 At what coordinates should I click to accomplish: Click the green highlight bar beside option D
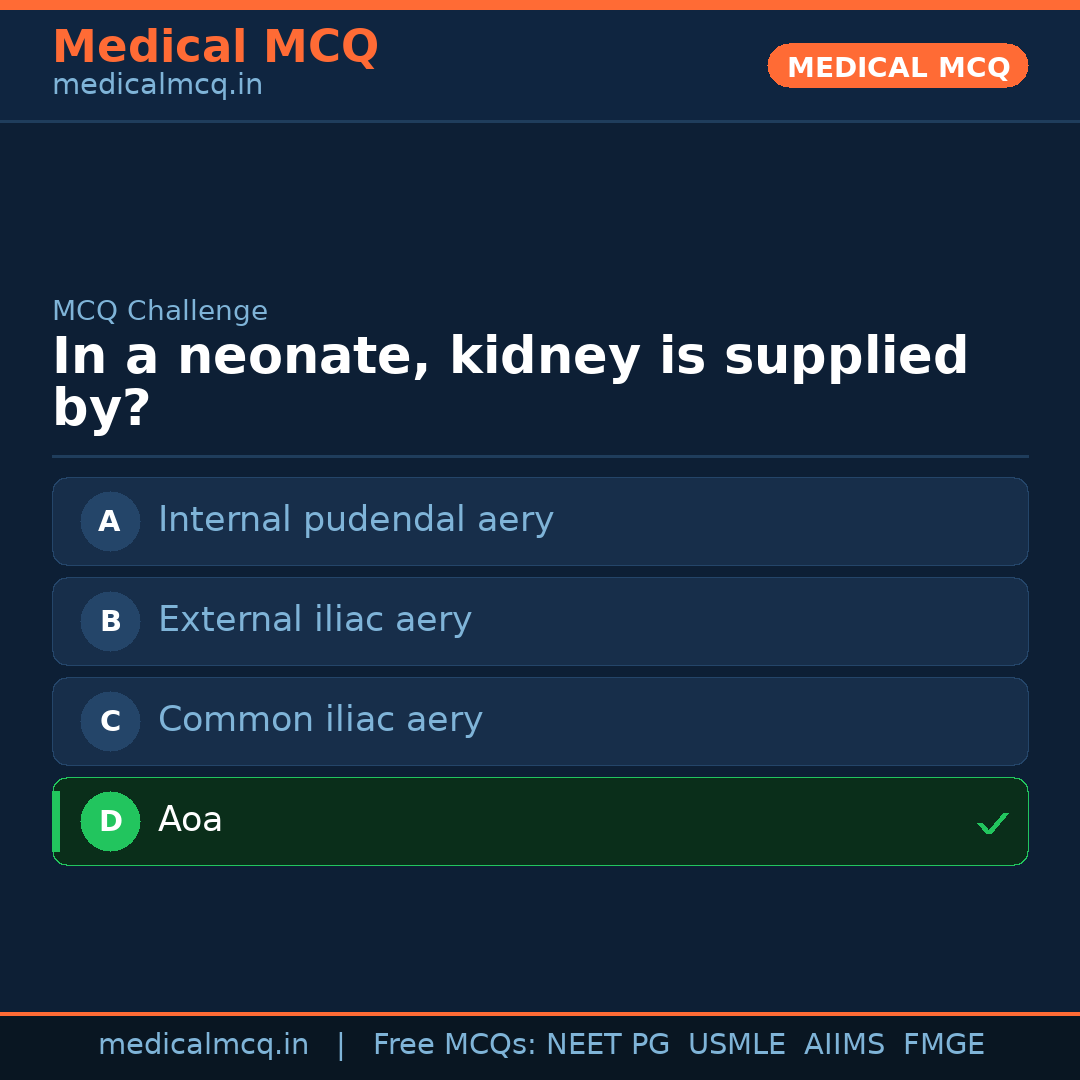pos(55,821)
